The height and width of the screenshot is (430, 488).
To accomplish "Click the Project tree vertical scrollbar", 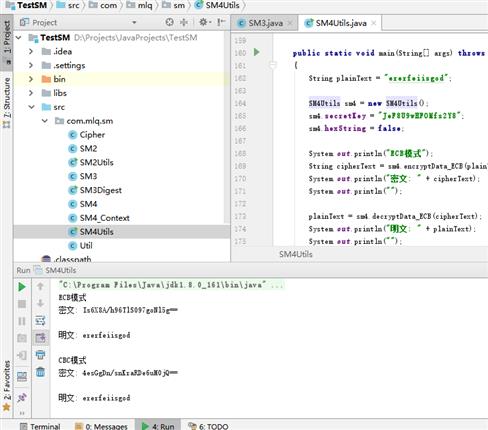I will (227, 127).
